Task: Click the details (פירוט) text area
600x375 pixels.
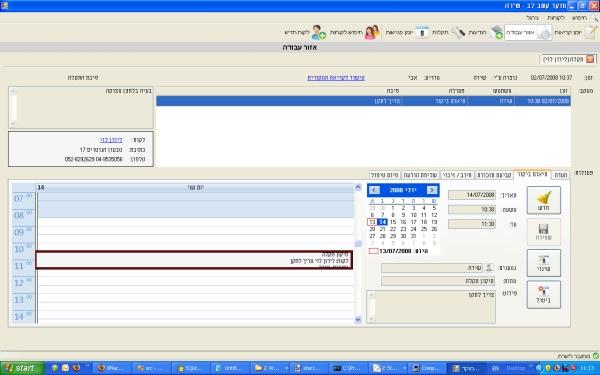Action: [x=431, y=307]
